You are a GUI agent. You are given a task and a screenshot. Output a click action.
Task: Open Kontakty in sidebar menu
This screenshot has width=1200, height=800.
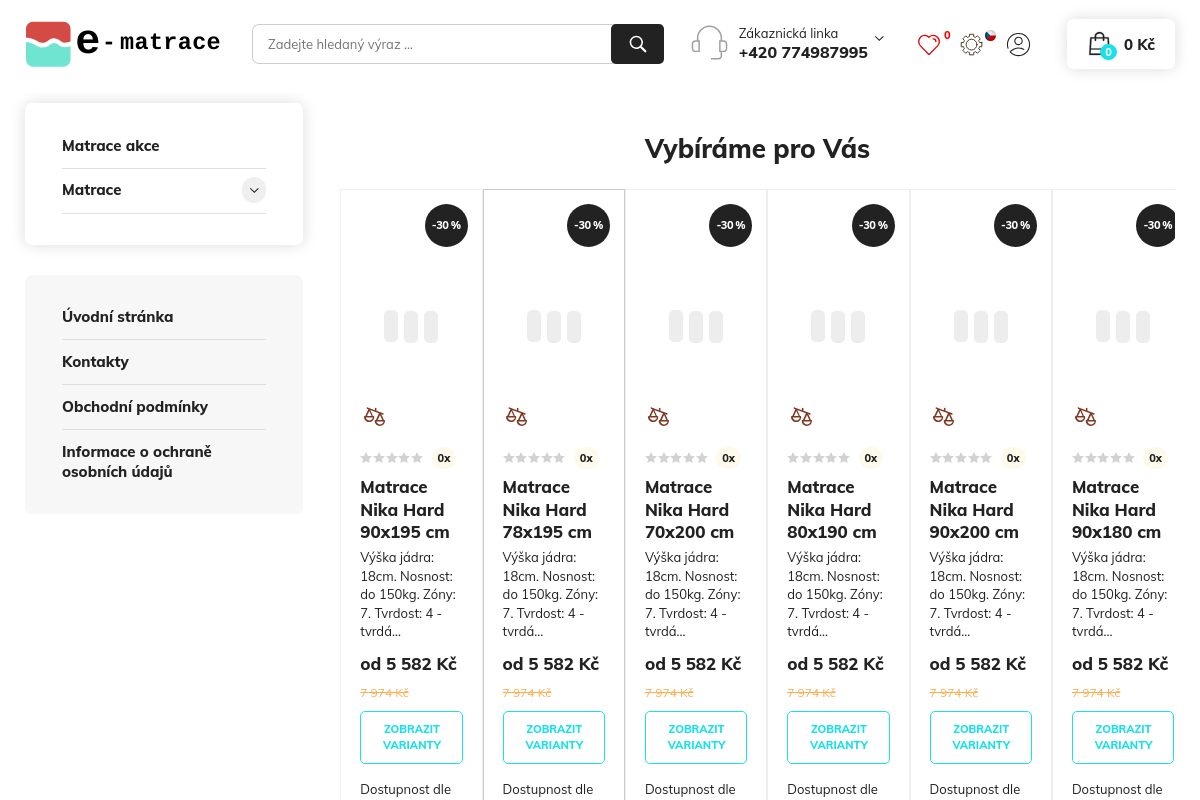click(x=95, y=362)
